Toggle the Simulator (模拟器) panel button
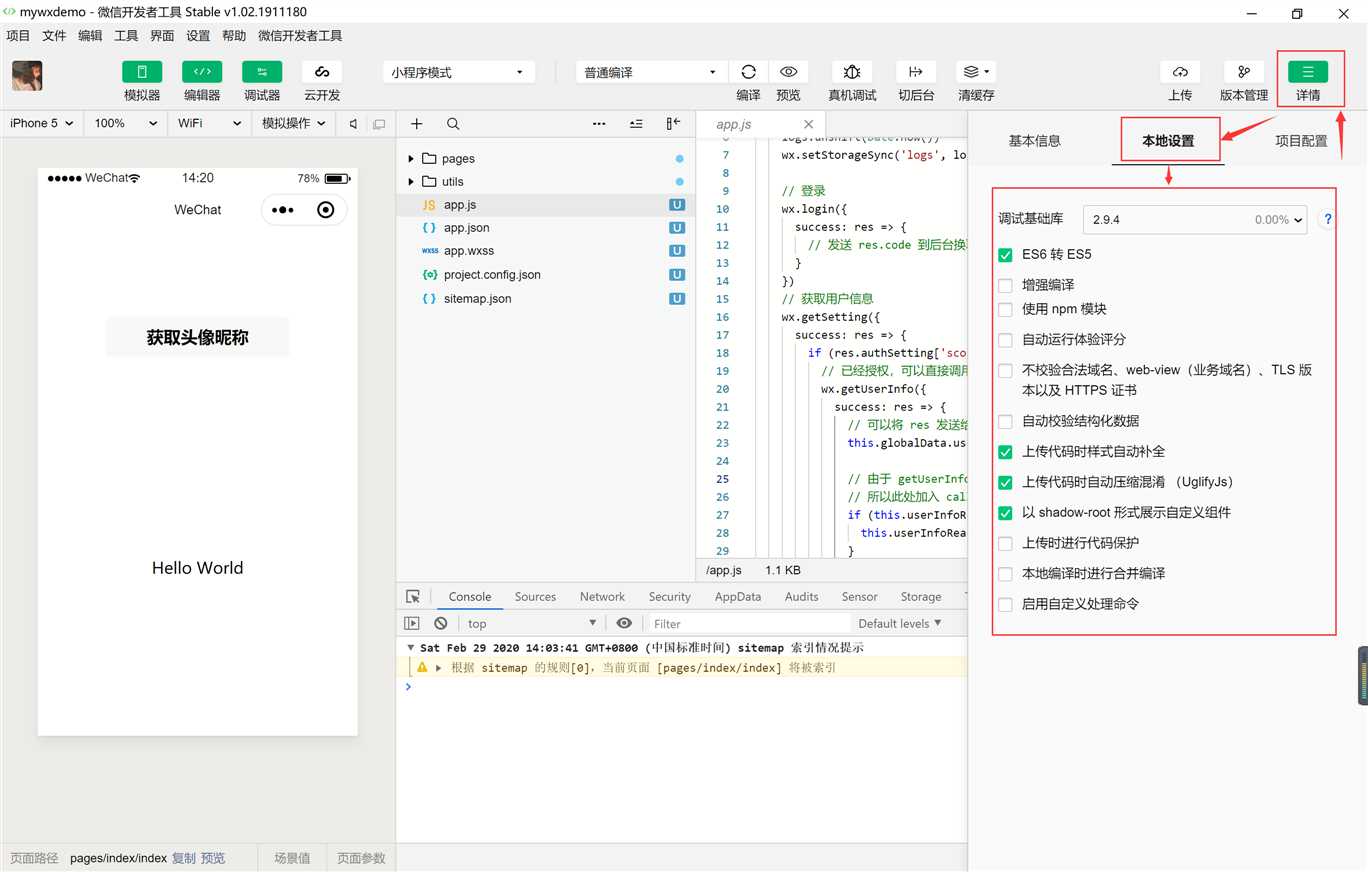1368x872 pixels. point(142,72)
